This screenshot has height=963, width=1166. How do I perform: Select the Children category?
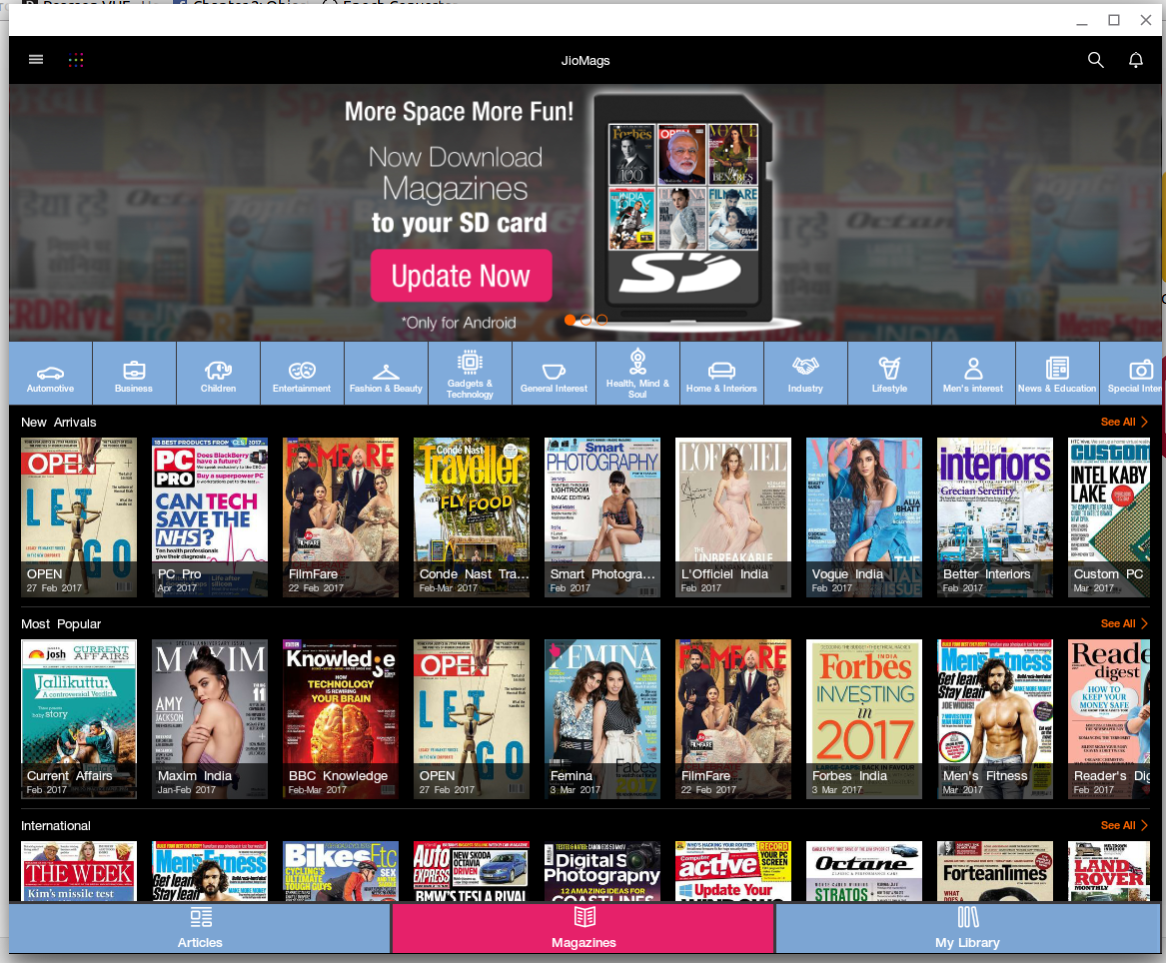click(x=218, y=373)
